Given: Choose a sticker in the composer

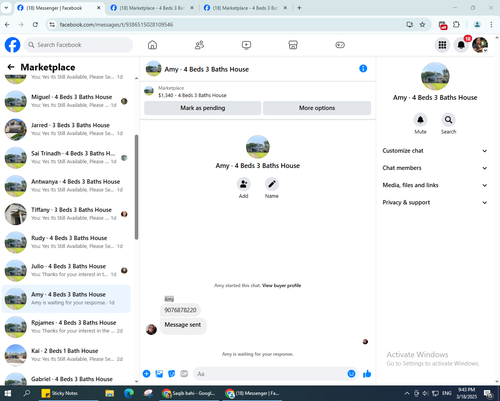Looking at the screenshot, I should tap(172, 374).
